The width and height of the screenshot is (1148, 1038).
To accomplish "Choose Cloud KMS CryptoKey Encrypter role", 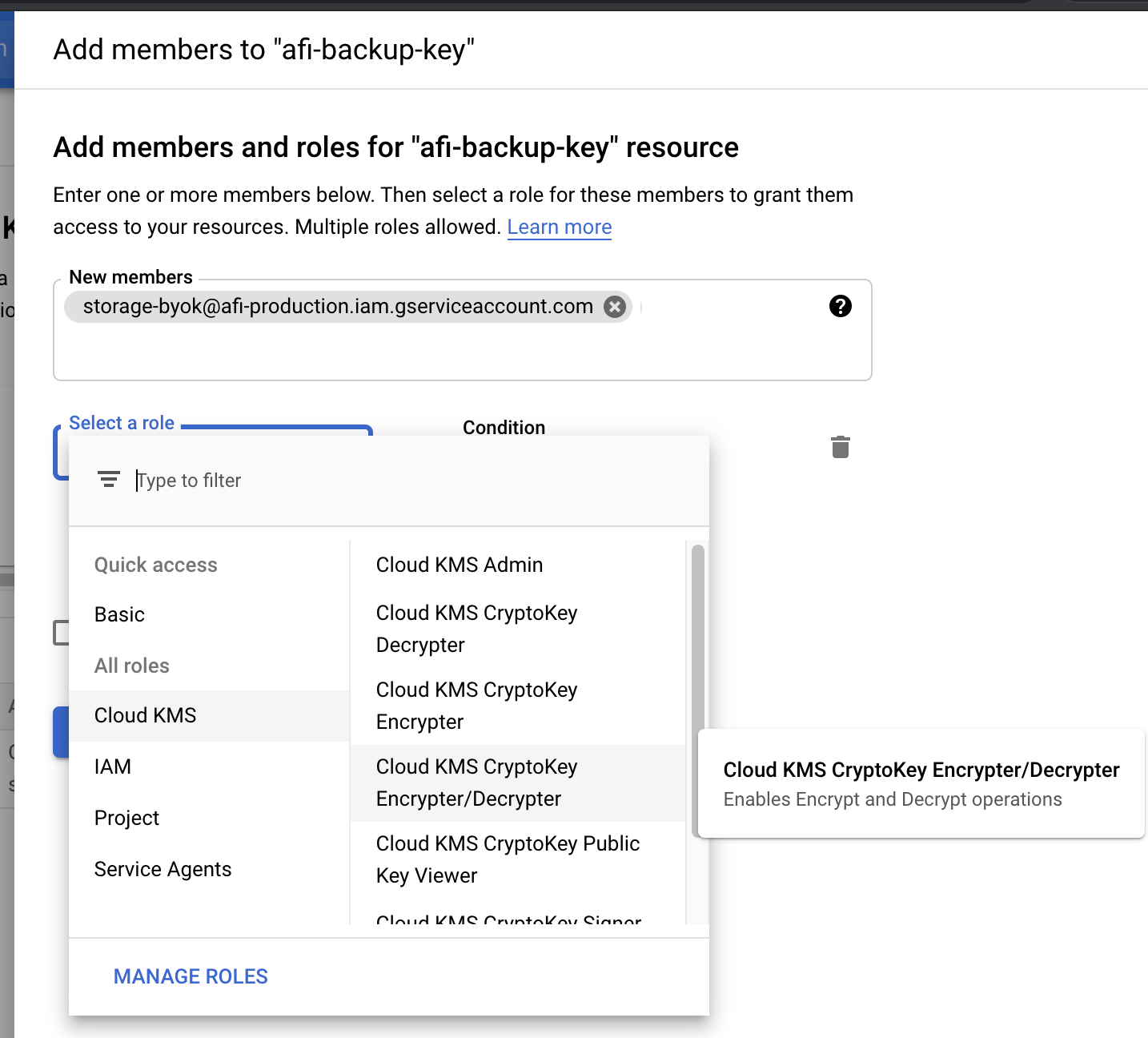I will [x=518, y=706].
